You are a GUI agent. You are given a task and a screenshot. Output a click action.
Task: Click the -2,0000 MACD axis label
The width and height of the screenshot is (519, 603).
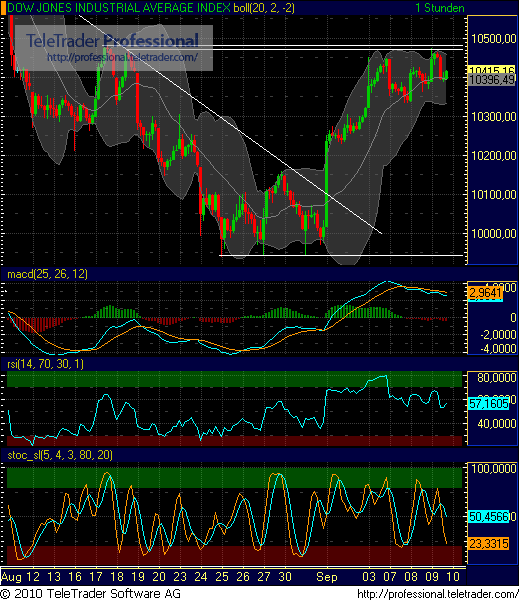coord(498,335)
